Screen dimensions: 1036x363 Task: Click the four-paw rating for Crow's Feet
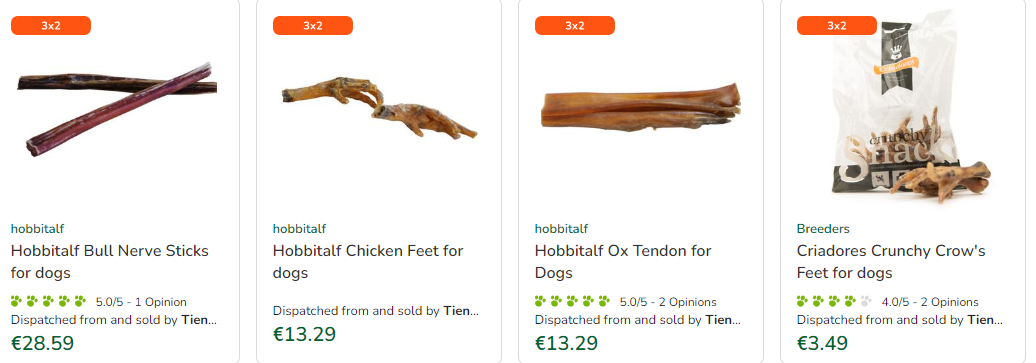(x=834, y=302)
